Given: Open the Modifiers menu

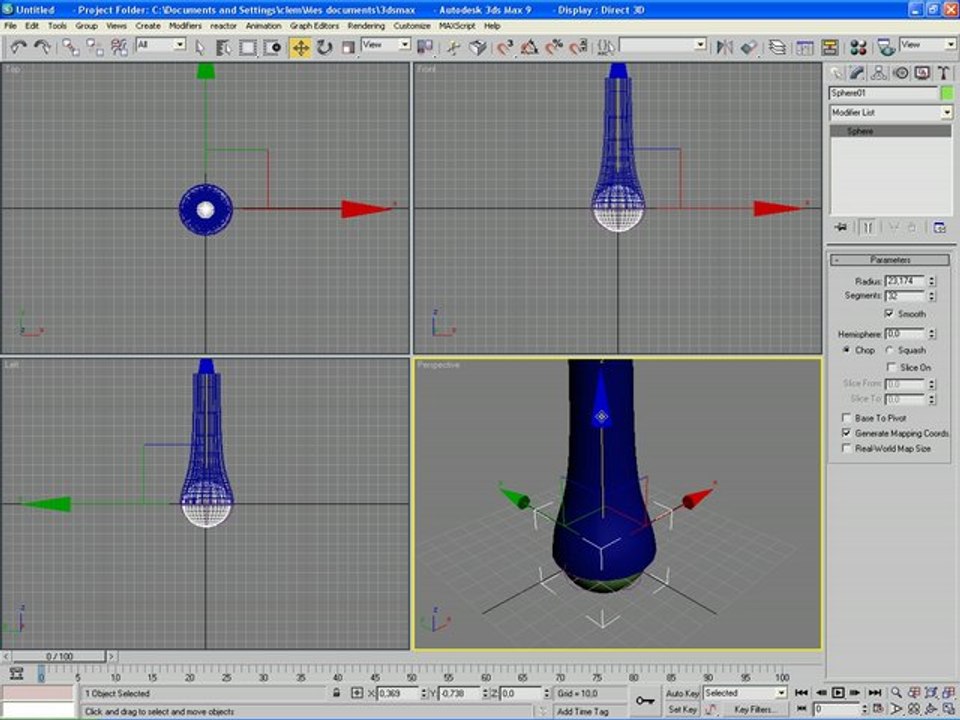Looking at the screenshot, I should 185,26.
